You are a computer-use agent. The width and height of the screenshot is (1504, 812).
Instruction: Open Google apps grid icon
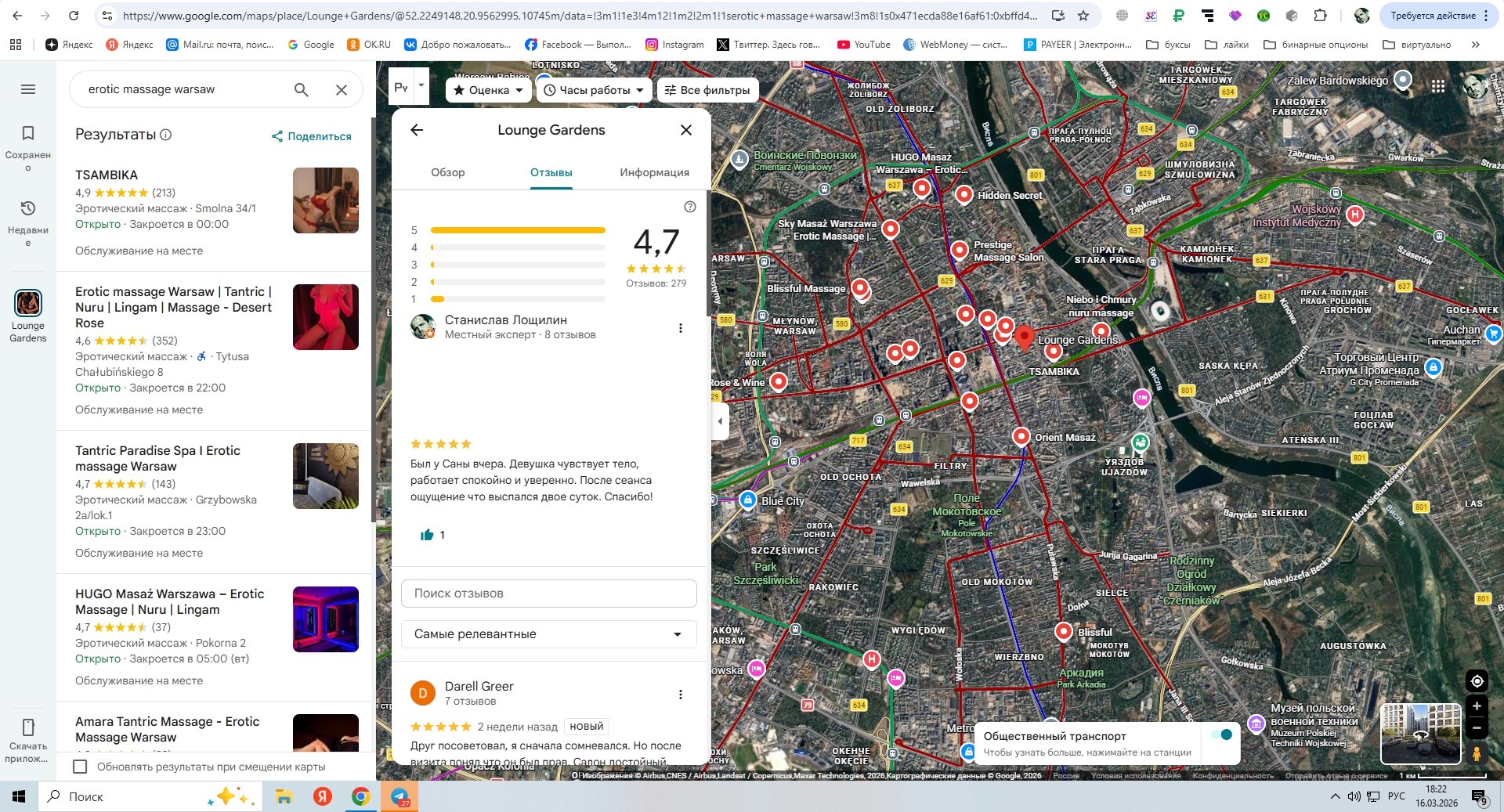pyautogui.click(x=1438, y=87)
